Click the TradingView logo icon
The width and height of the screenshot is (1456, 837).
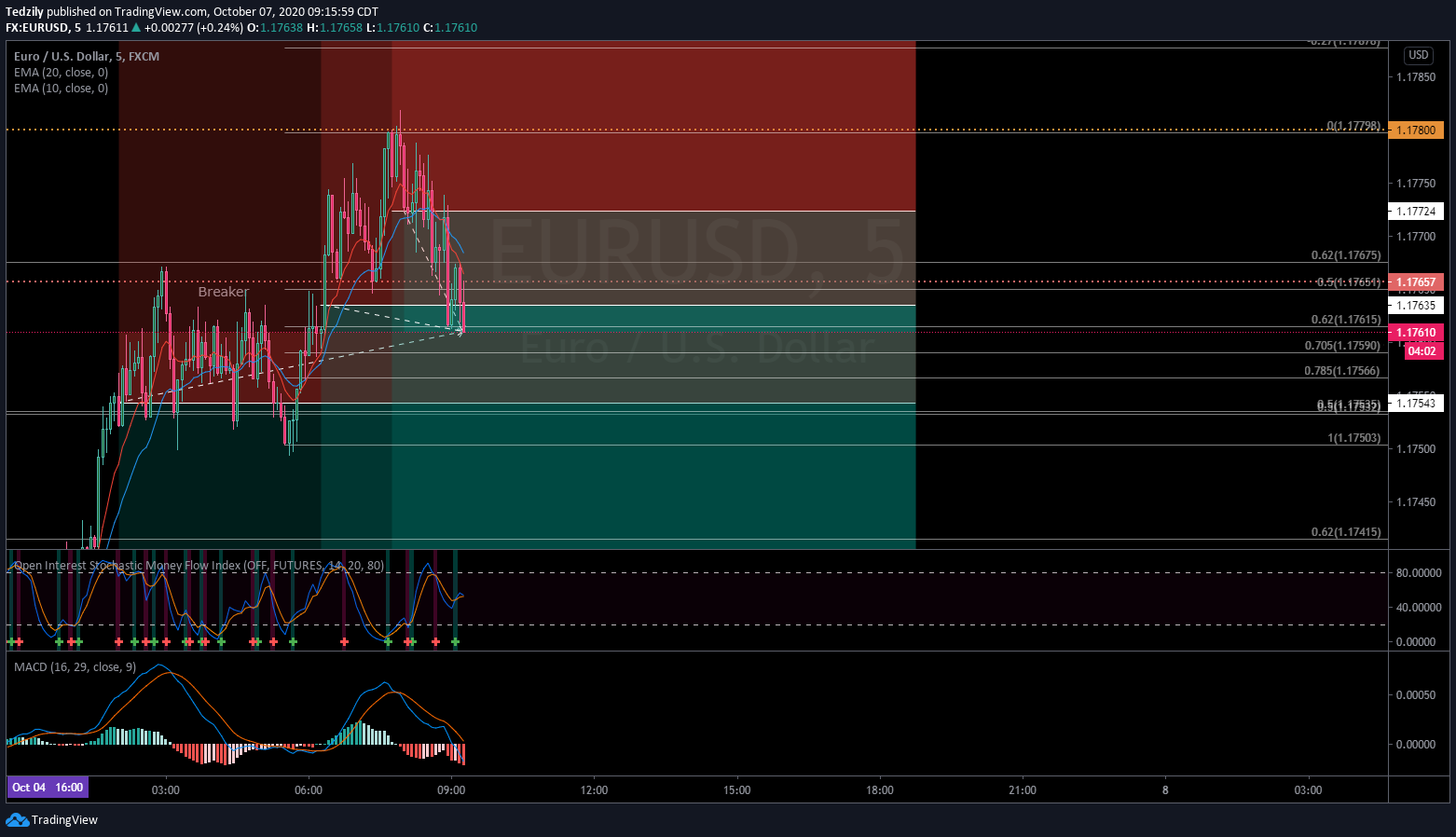tap(17, 819)
